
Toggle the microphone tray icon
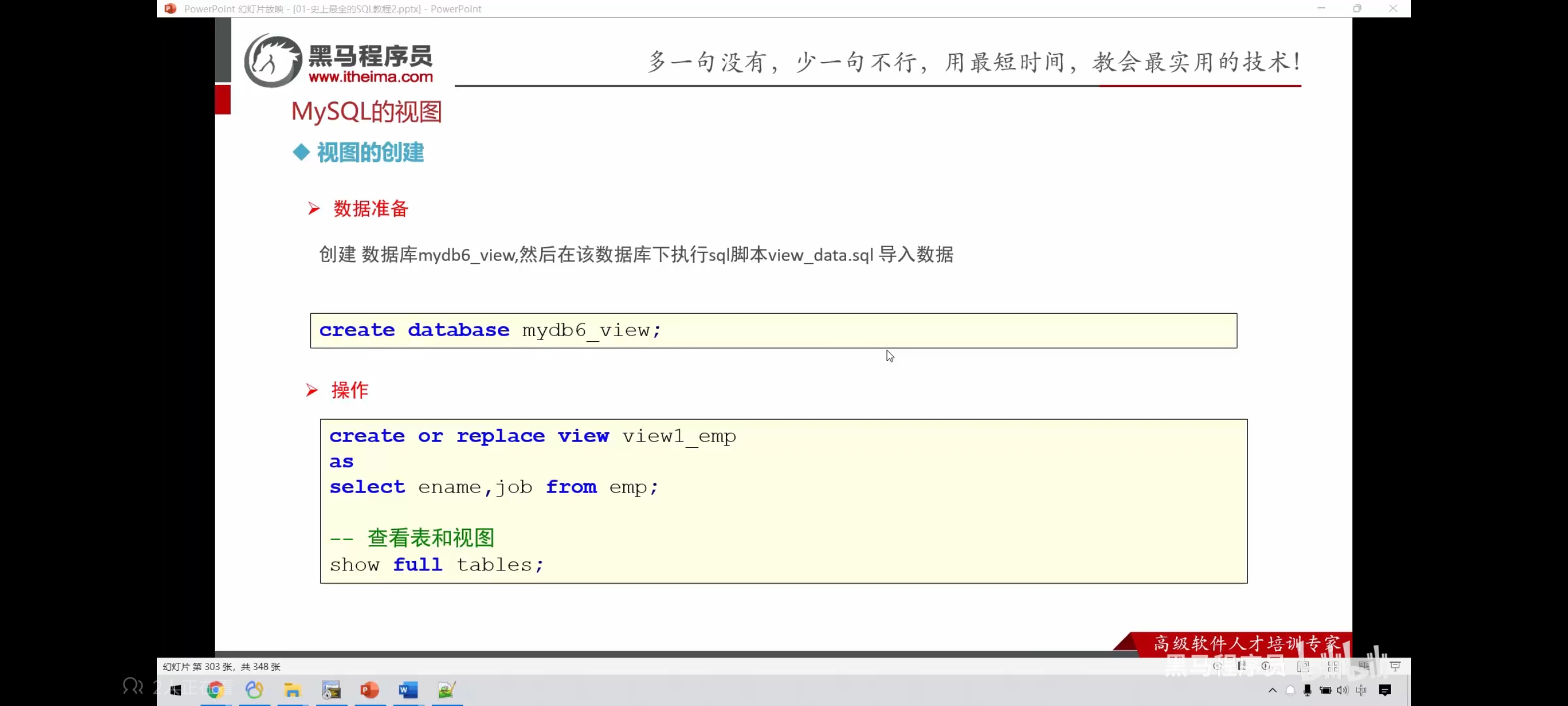pos(1307,690)
